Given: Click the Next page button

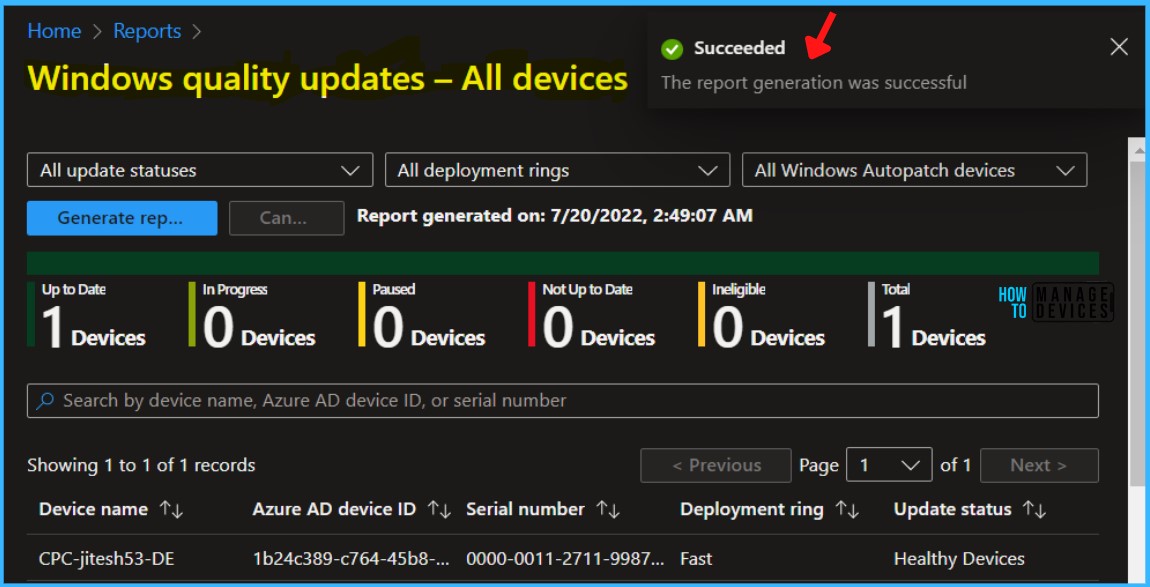Looking at the screenshot, I should 1039,465.
